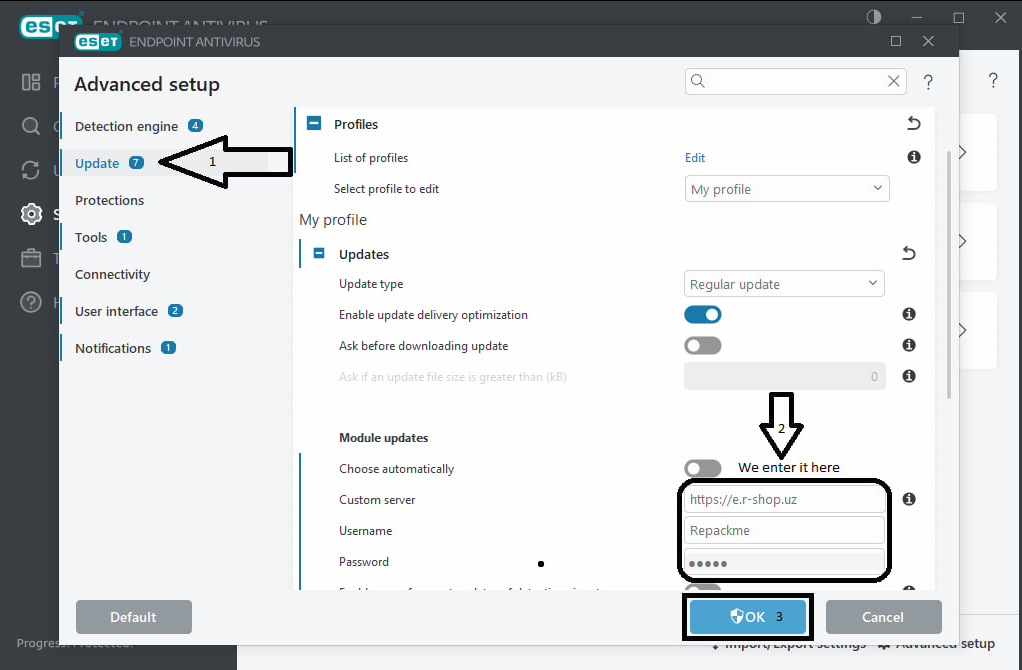
Task: Click the ESET logo in dialog title
Action: [98, 42]
